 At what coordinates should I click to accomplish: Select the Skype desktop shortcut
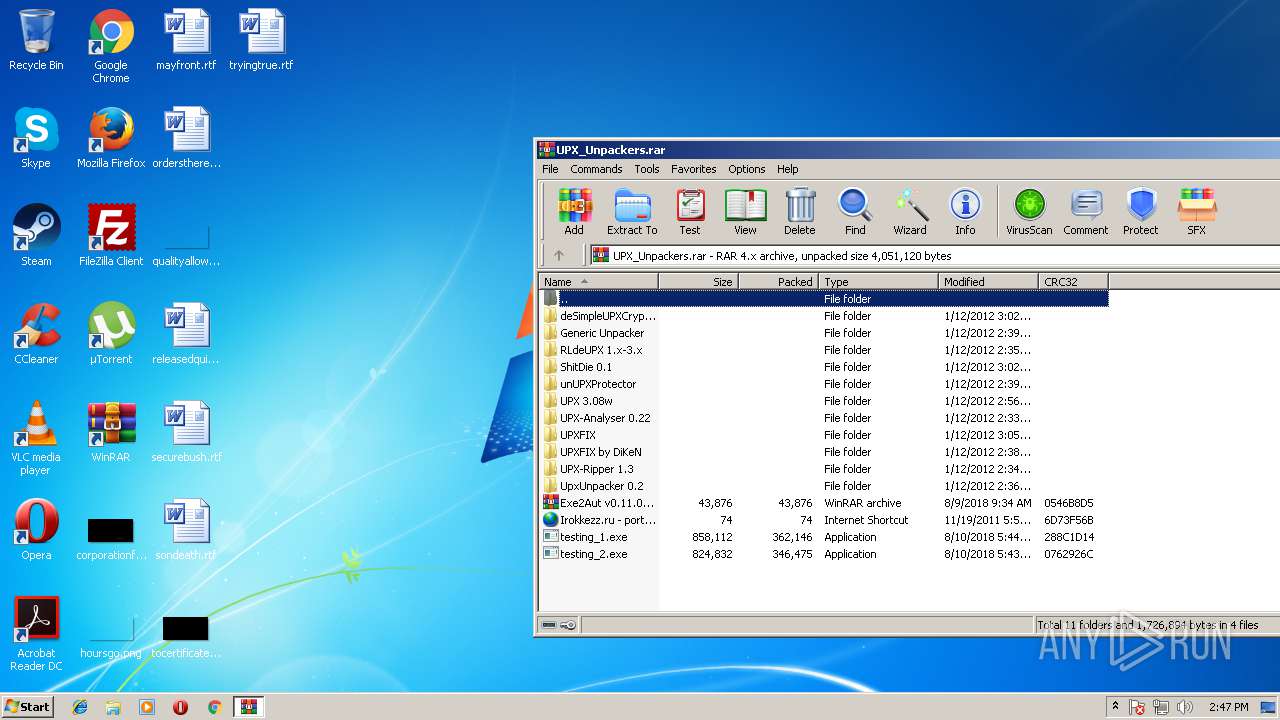click(36, 138)
